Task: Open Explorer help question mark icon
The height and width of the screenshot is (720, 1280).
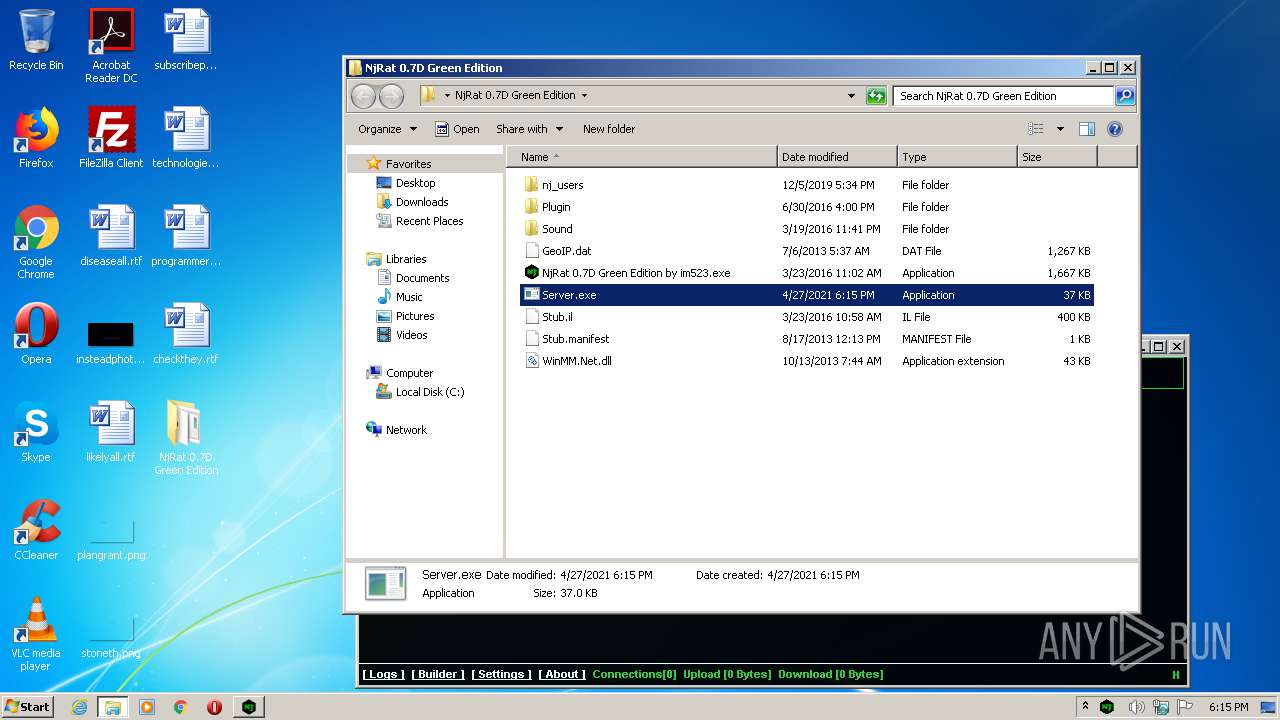Action: [x=1115, y=129]
